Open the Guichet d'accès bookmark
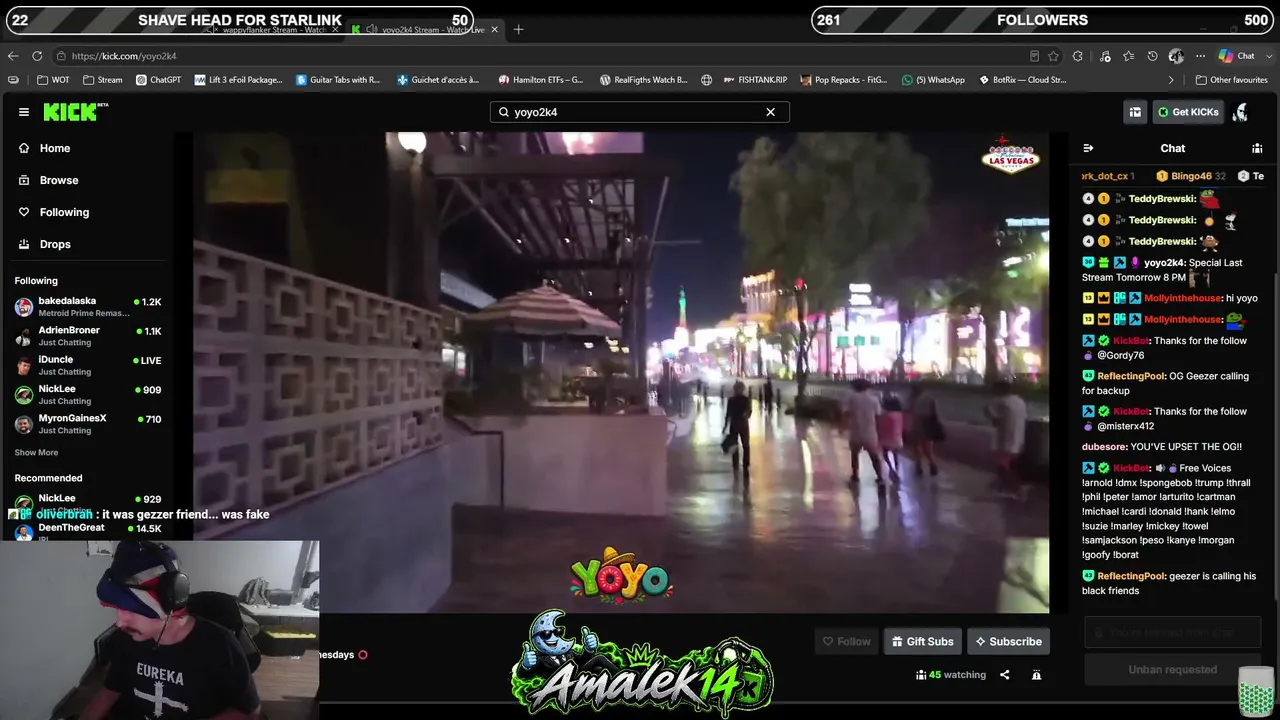The width and height of the screenshot is (1280, 720). [x=438, y=80]
